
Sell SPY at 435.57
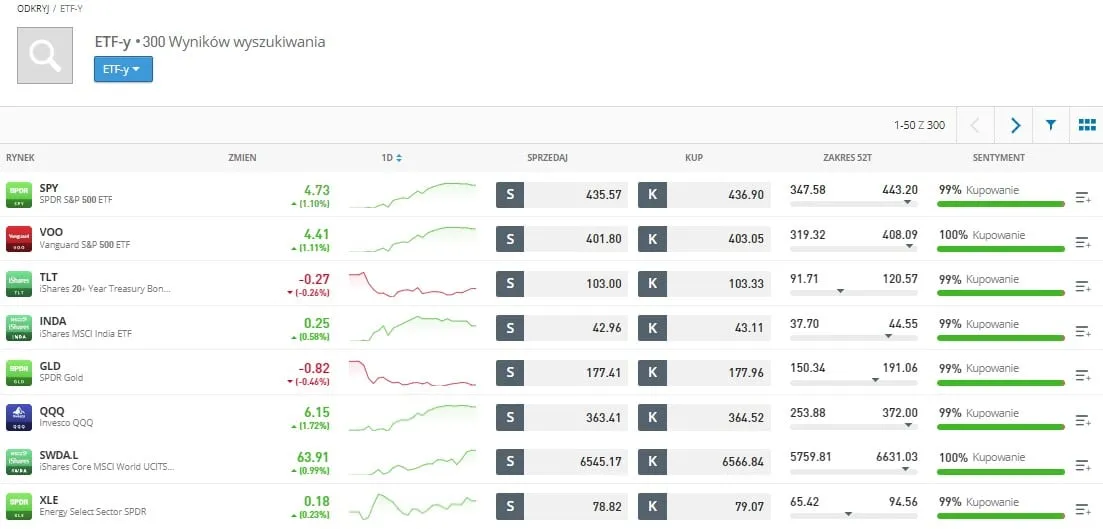point(562,195)
